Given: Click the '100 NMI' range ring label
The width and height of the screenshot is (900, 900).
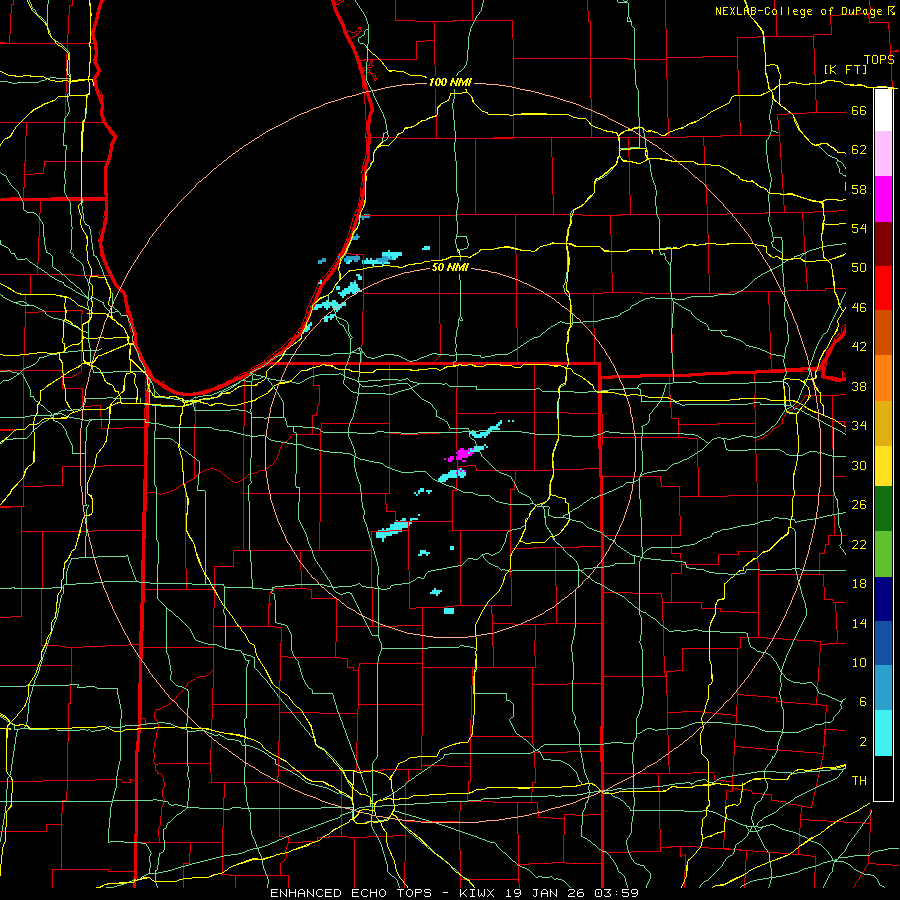Looking at the screenshot, I should [x=450, y=82].
